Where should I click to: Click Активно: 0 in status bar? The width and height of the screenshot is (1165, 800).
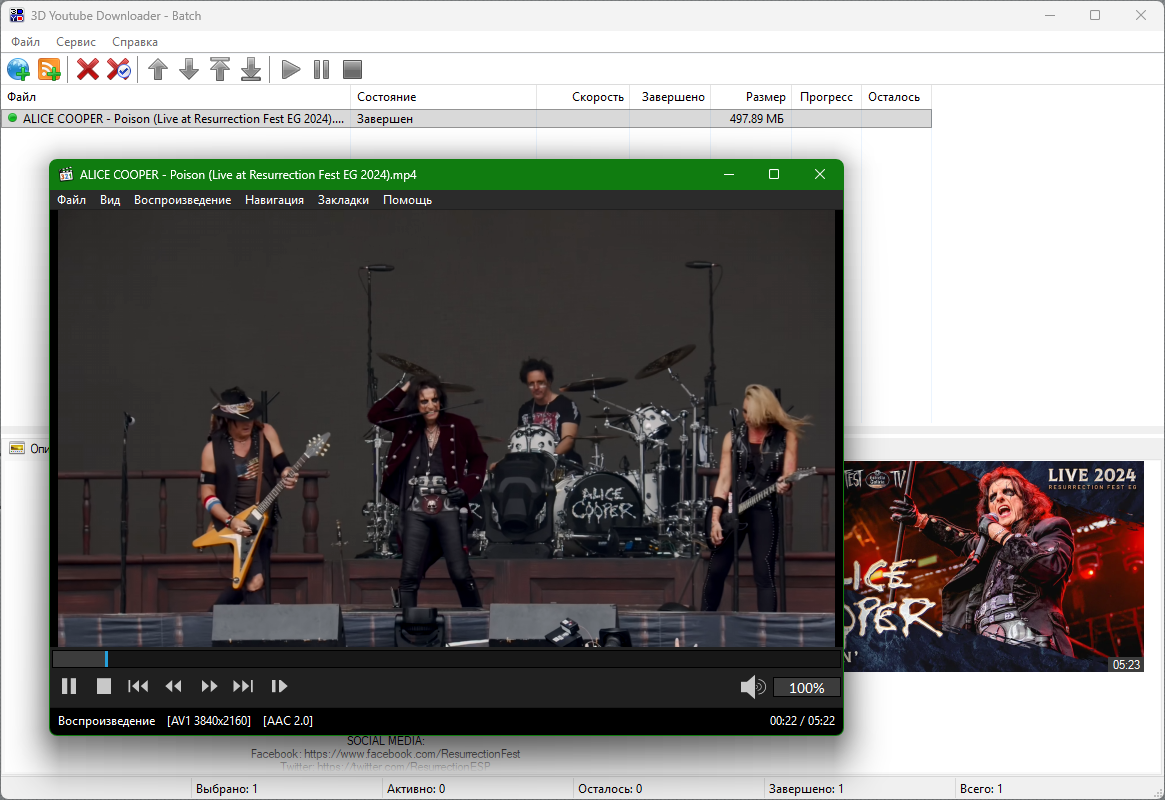pyautogui.click(x=416, y=789)
